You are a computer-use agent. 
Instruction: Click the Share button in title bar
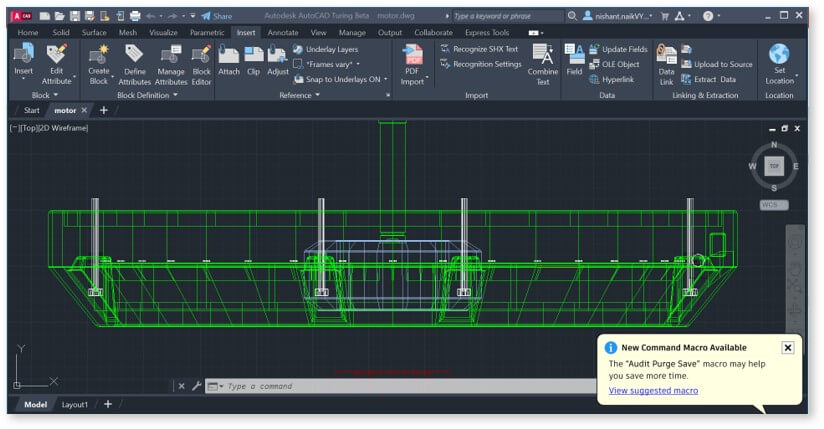click(216, 16)
